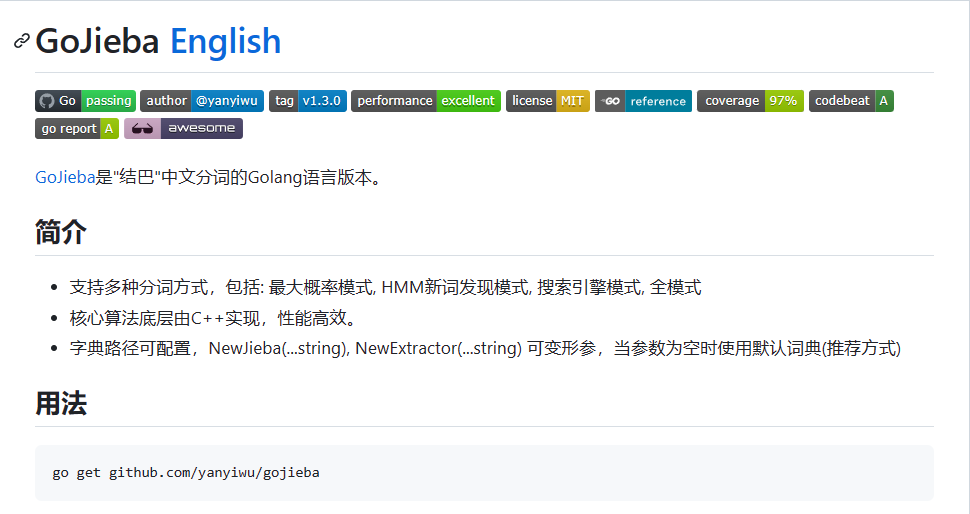Screen dimensions: 970x514
Task: Open the go report A badge
Action: pyautogui.click(x=77, y=129)
